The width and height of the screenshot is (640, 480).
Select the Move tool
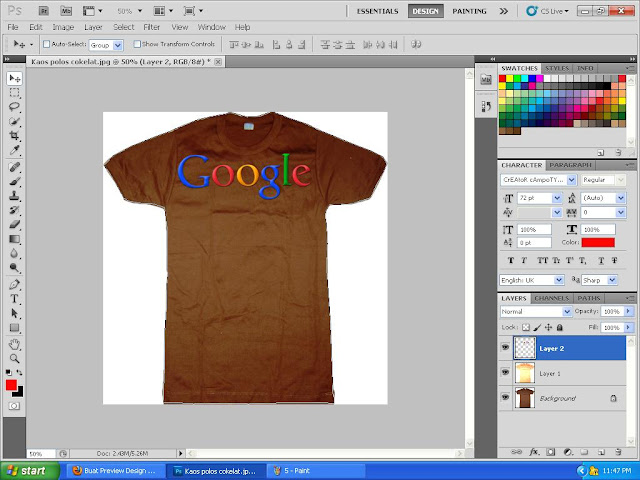click(x=14, y=78)
